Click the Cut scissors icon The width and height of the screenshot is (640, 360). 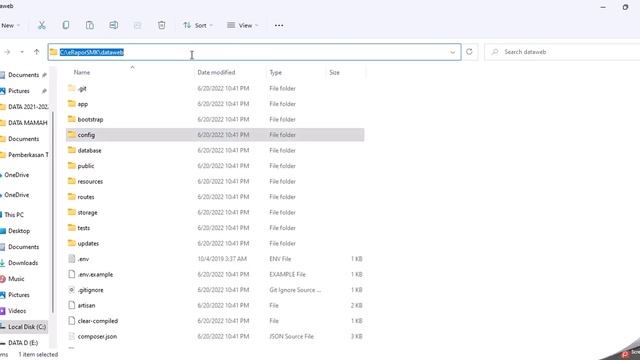[42, 25]
